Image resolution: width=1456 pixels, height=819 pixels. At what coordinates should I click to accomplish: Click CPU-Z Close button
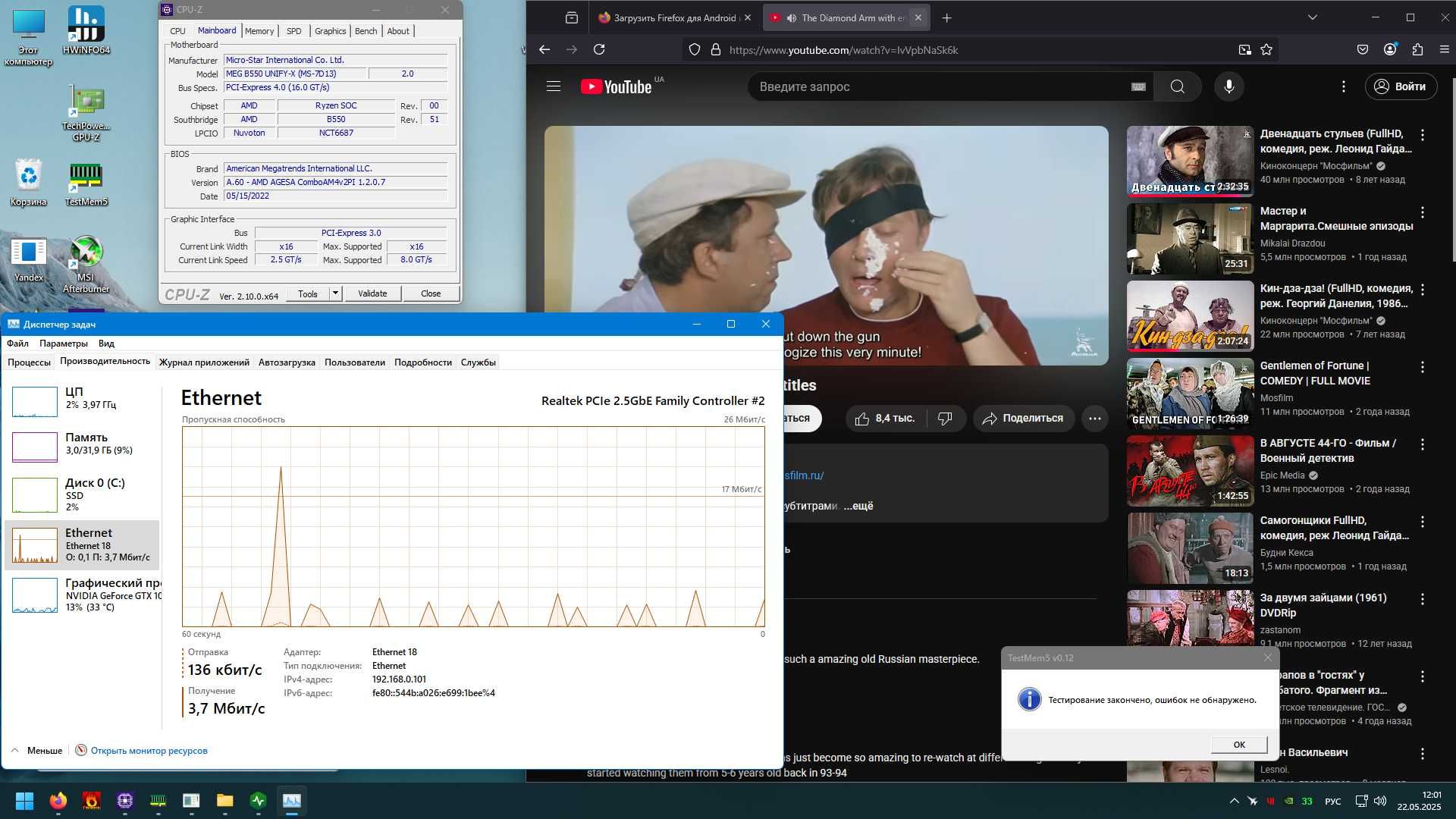(431, 293)
